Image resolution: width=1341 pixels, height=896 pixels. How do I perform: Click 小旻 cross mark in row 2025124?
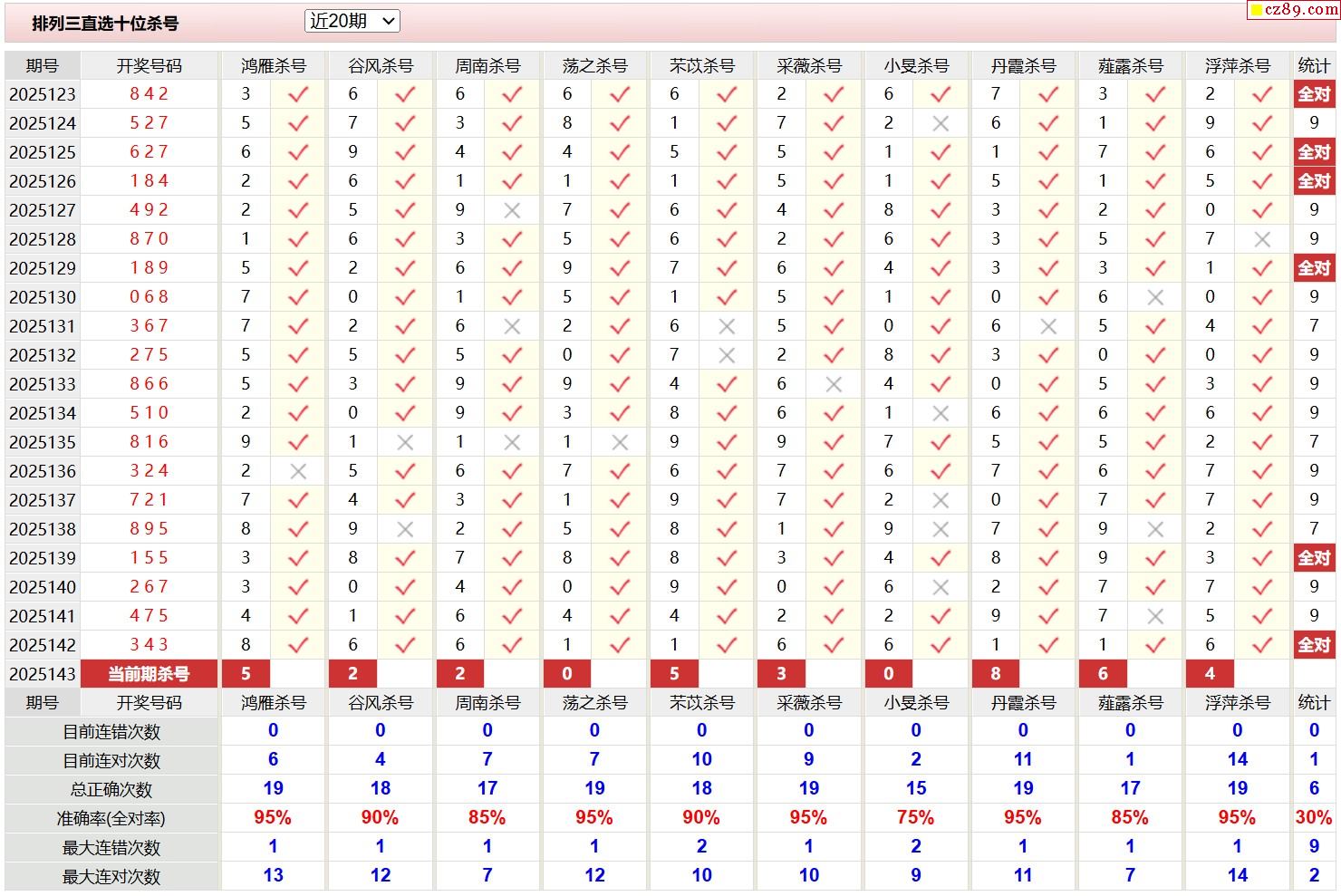pyautogui.click(x=941, y=123)
